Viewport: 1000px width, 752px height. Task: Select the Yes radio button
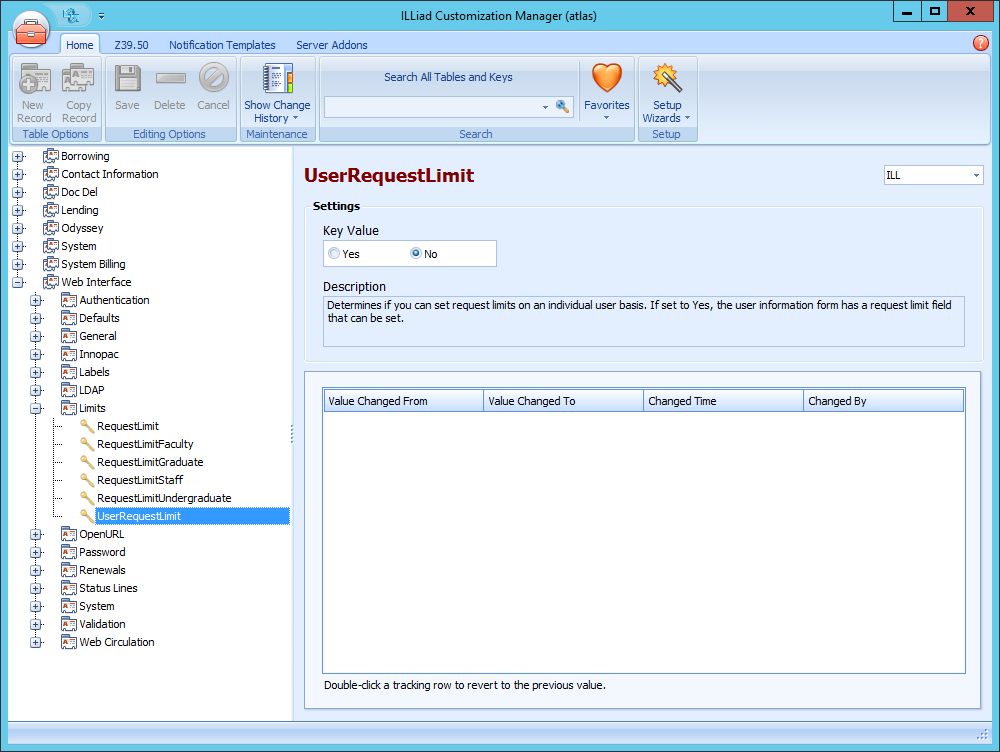tap(334, 254)
